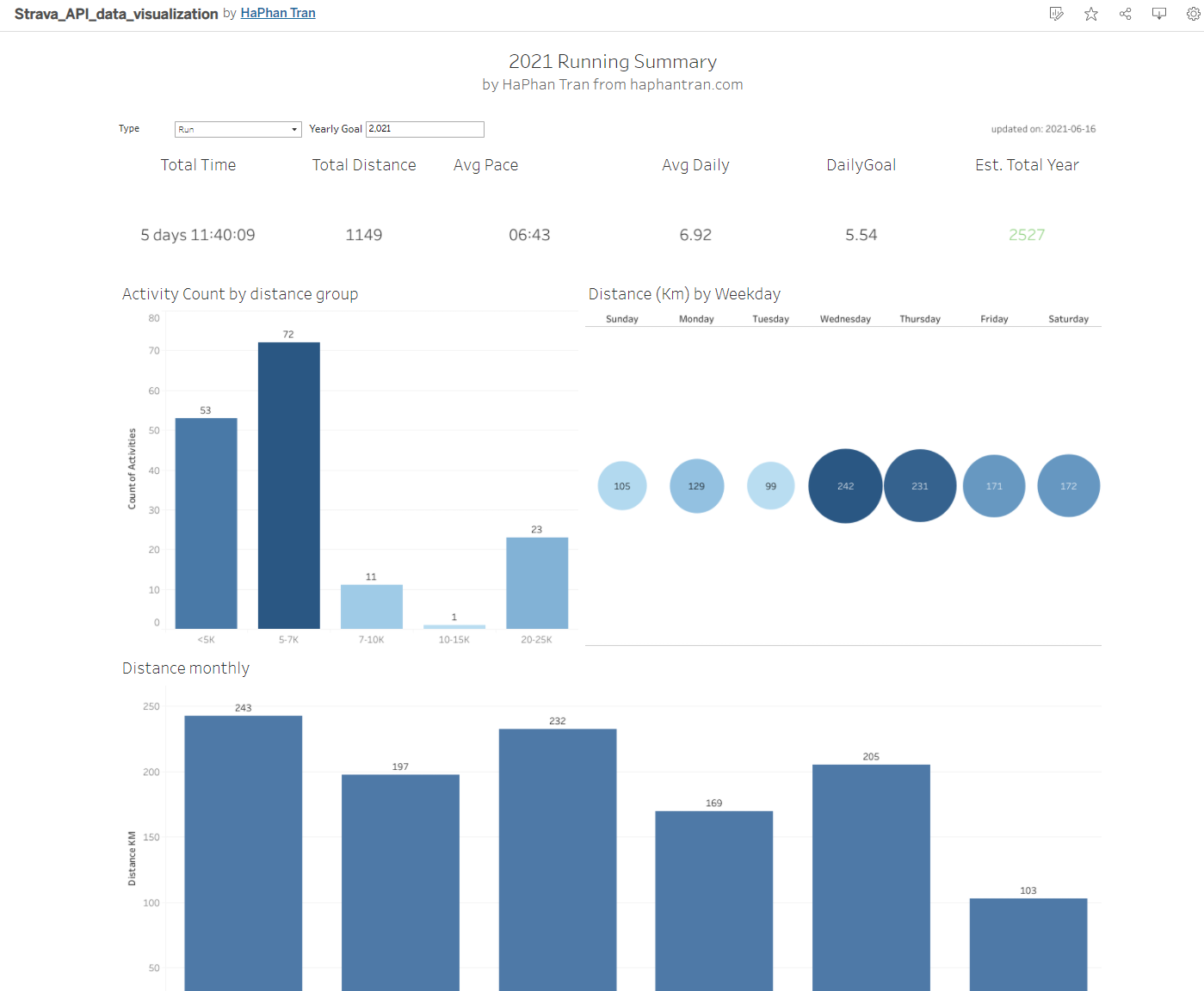Click the Distance KM axis label
This screenshot has height=991, width=1204.
pyautogui.click(x=132, y=859)
